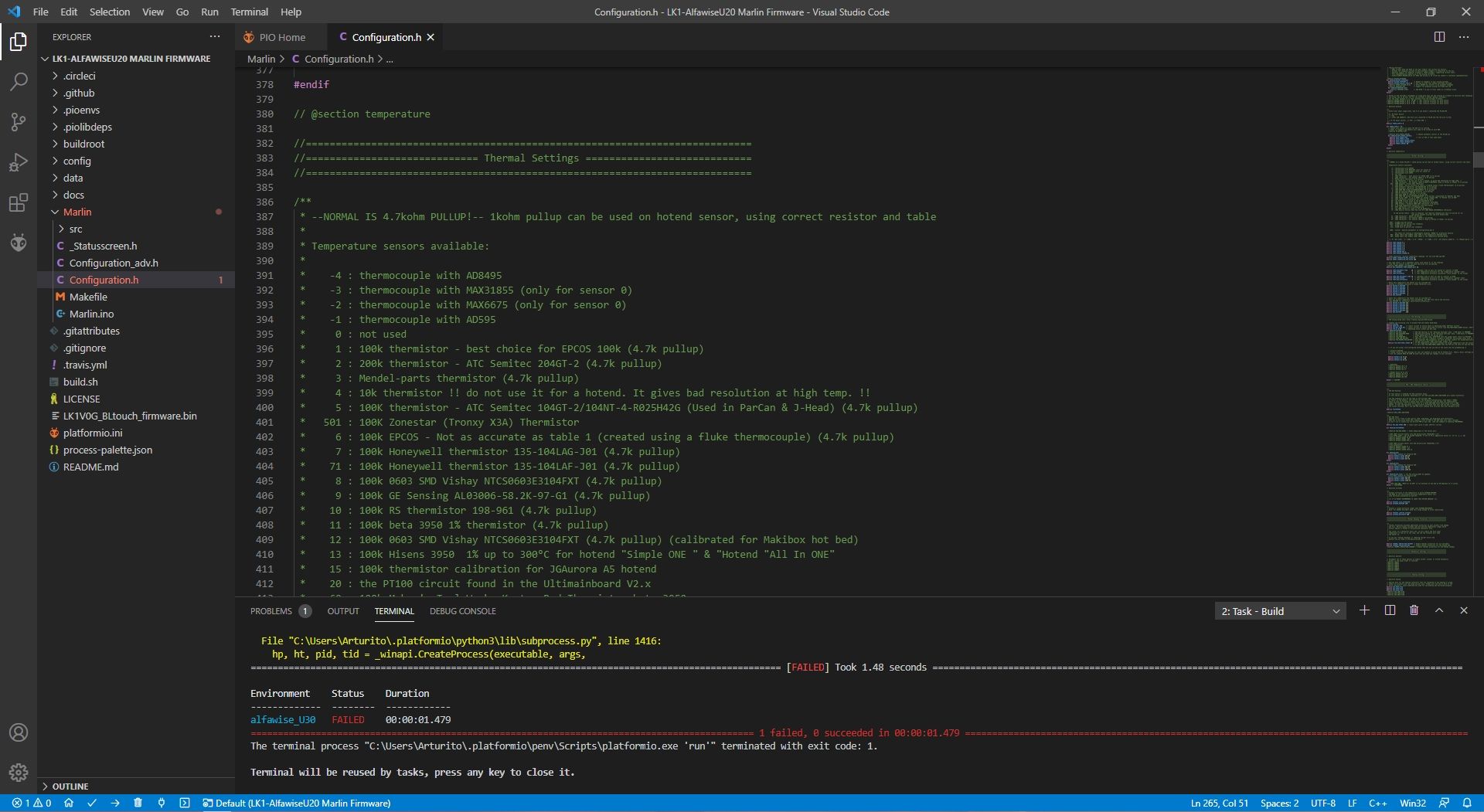The height and width of the screenshot is (812, 1484).
Task: Open the Explorer view in activity bar
Action: click(19, 41)
